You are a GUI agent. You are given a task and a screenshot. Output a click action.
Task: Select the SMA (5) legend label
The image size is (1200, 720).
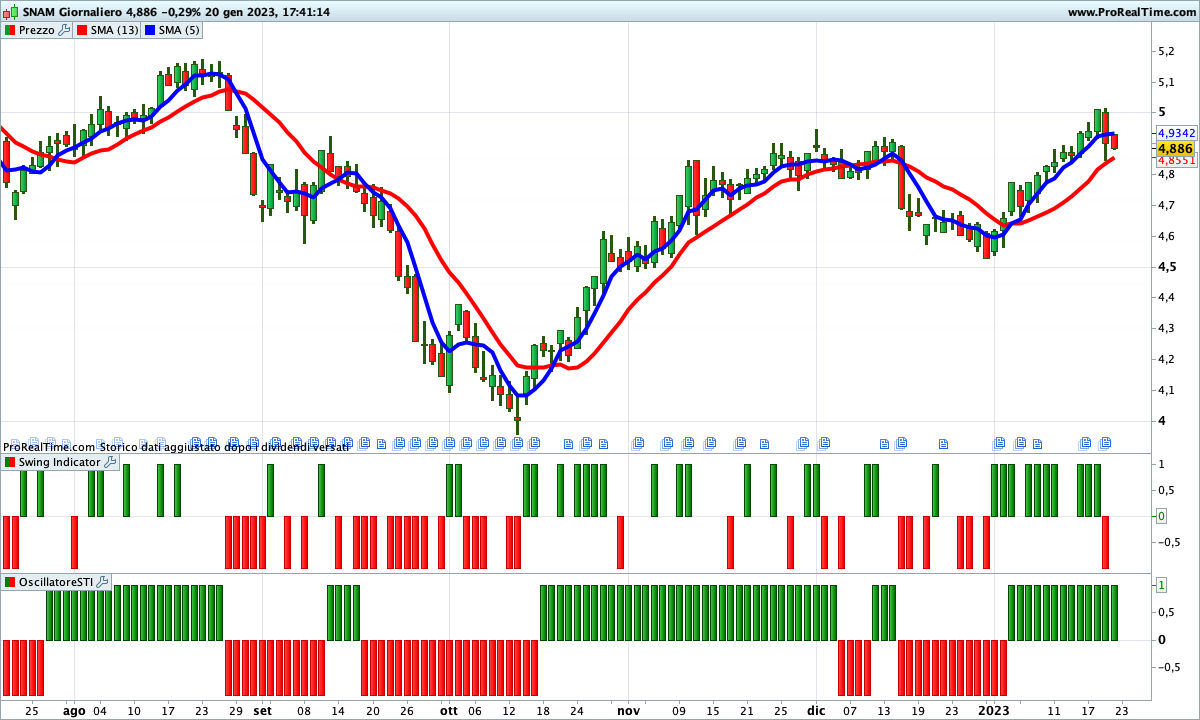point(178,30)
